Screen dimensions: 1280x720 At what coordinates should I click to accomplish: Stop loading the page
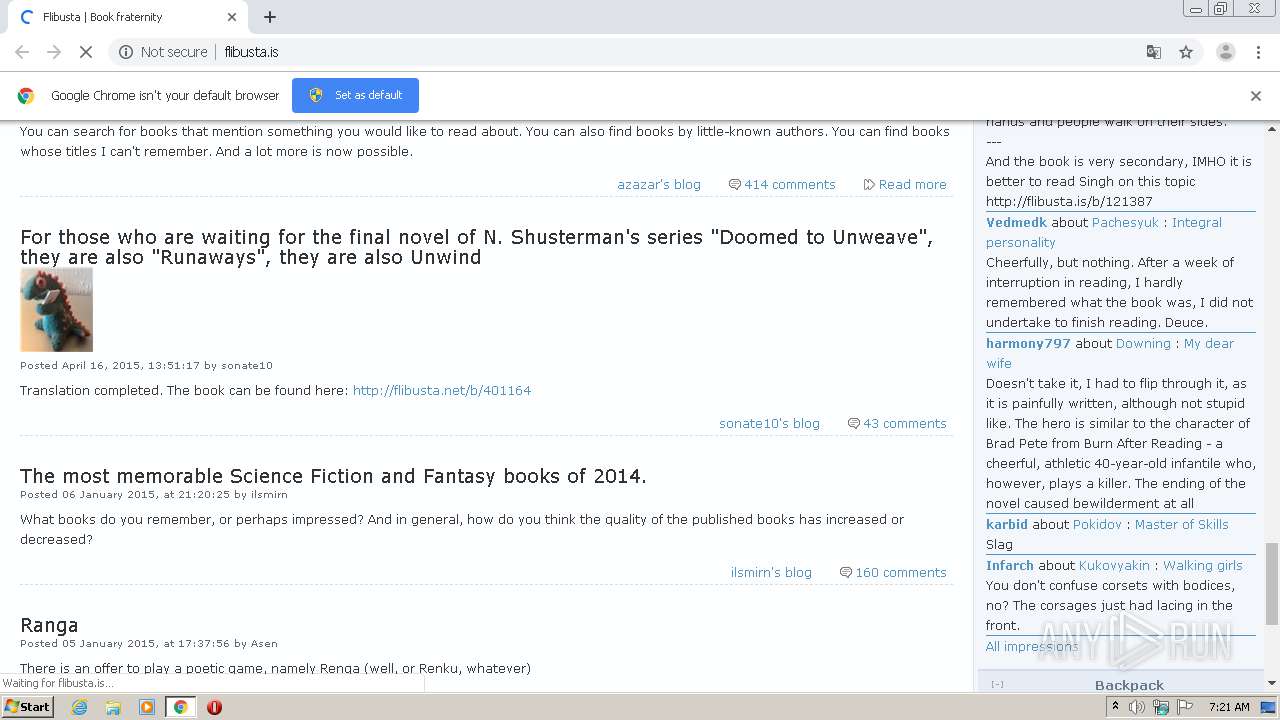(86, 52)
